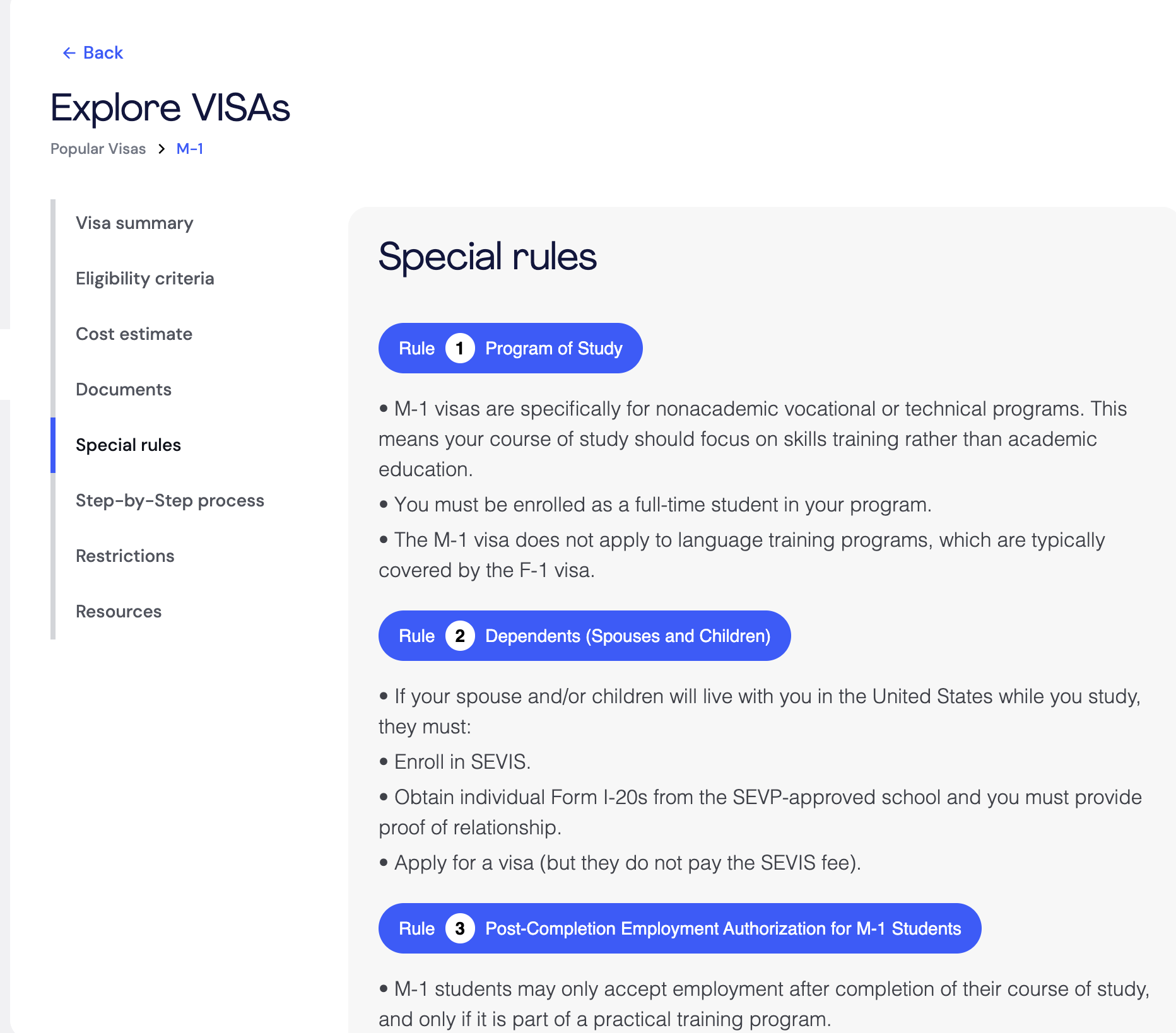Click the Program of Study rule badge
Screen dimensions: 1176x1033
pyautogui.click(x=510, y=348)
